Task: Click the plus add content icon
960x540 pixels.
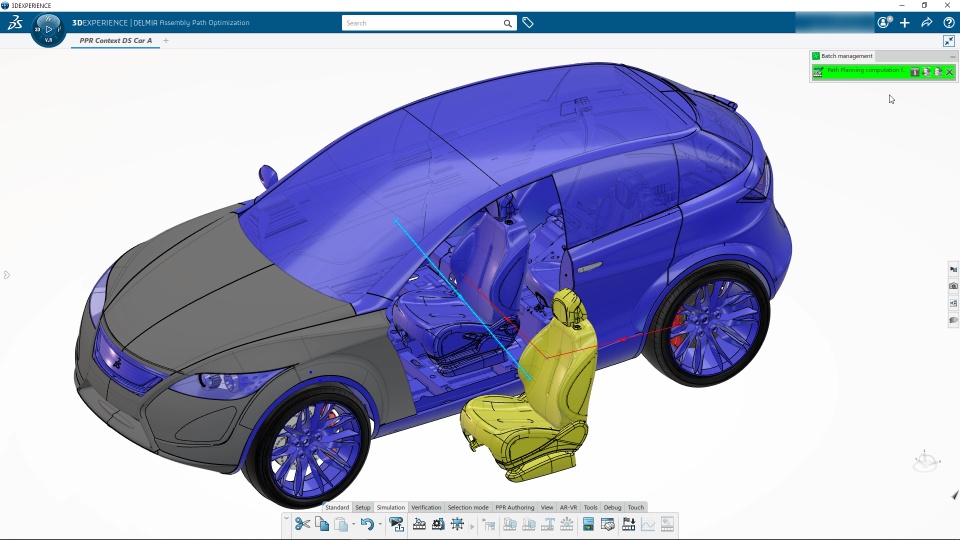Action: [905, 23]
